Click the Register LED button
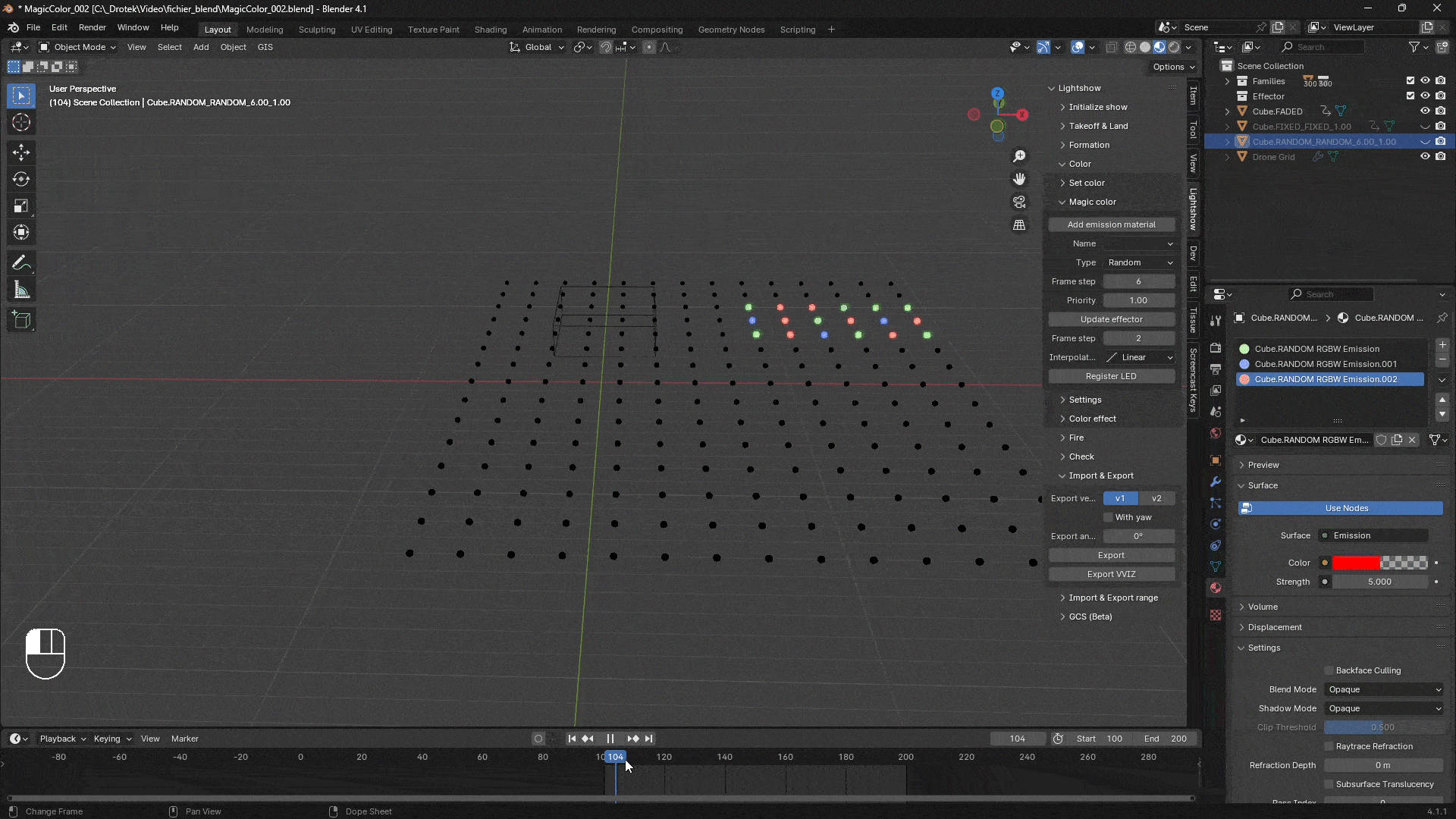Viewport: 1456px width, 819px height. pyautogui.click(x=1111, y=376)
